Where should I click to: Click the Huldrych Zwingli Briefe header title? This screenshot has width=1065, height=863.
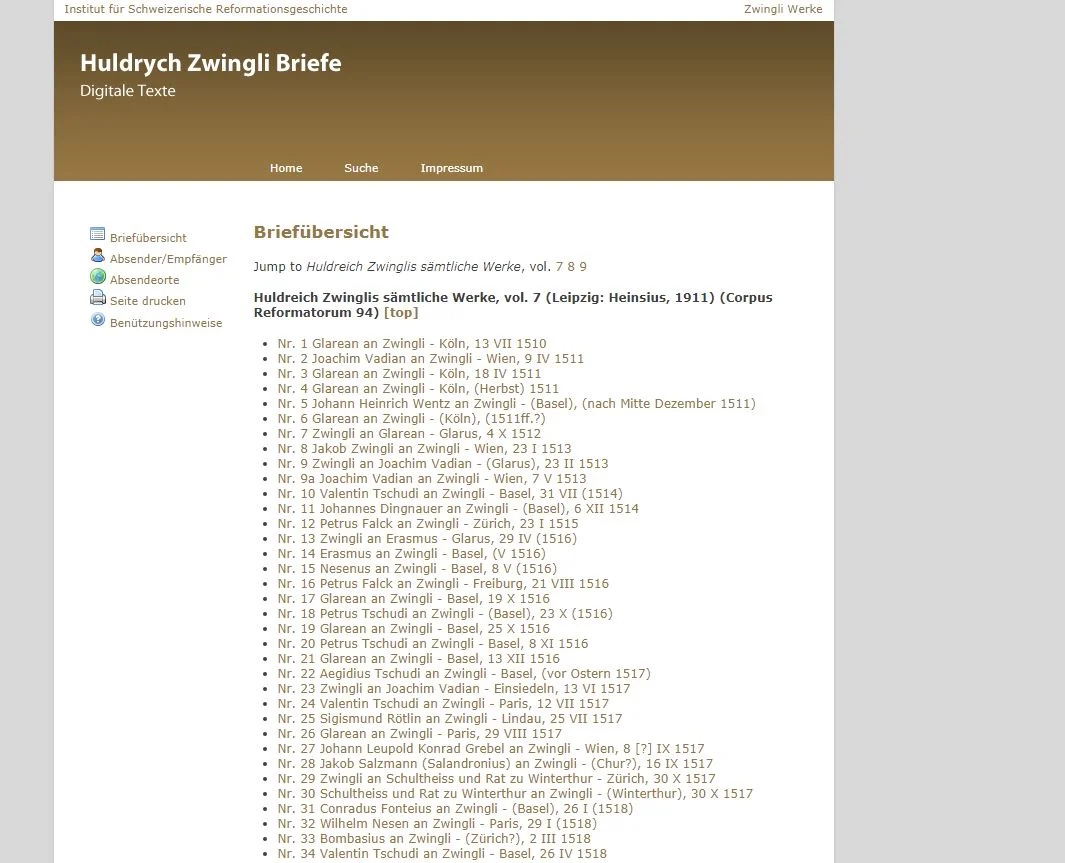point(210,63)
